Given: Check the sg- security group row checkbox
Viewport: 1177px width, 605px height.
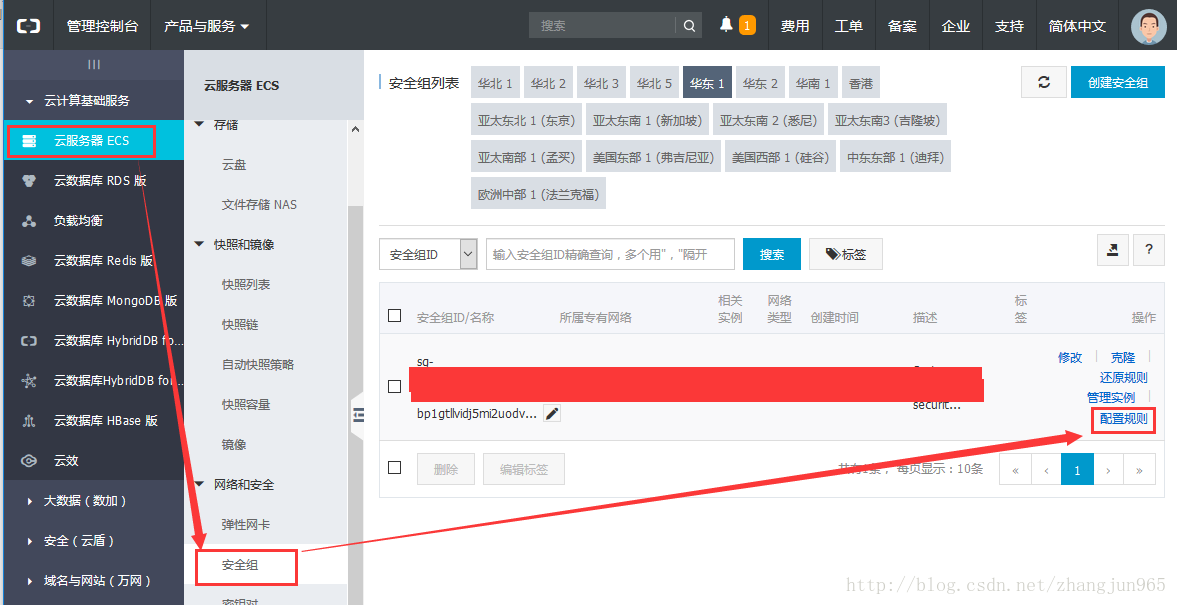Looking at the screenshot, I should click(395, 387).
